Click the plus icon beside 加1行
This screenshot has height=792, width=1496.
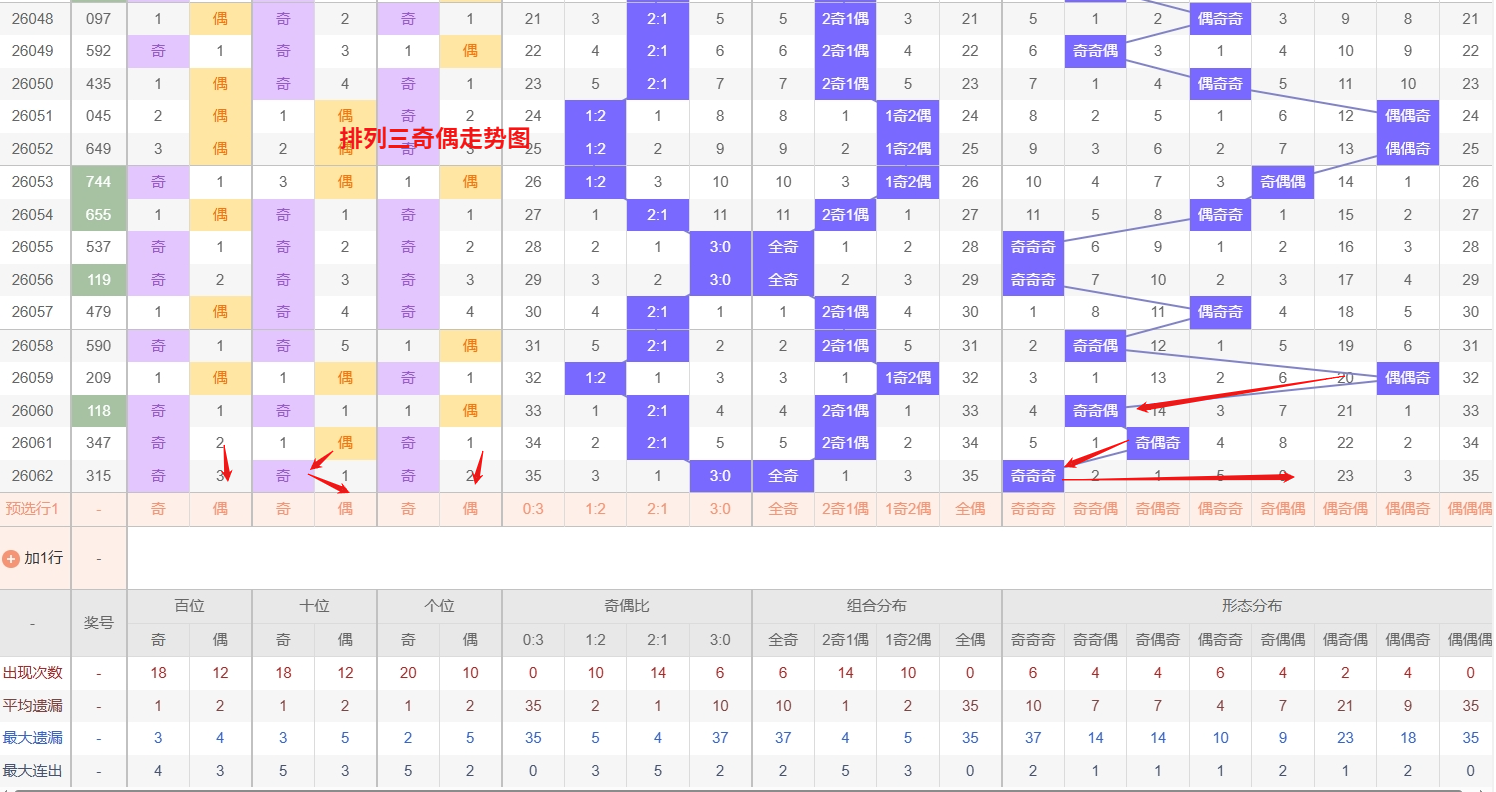click(11, 558)
